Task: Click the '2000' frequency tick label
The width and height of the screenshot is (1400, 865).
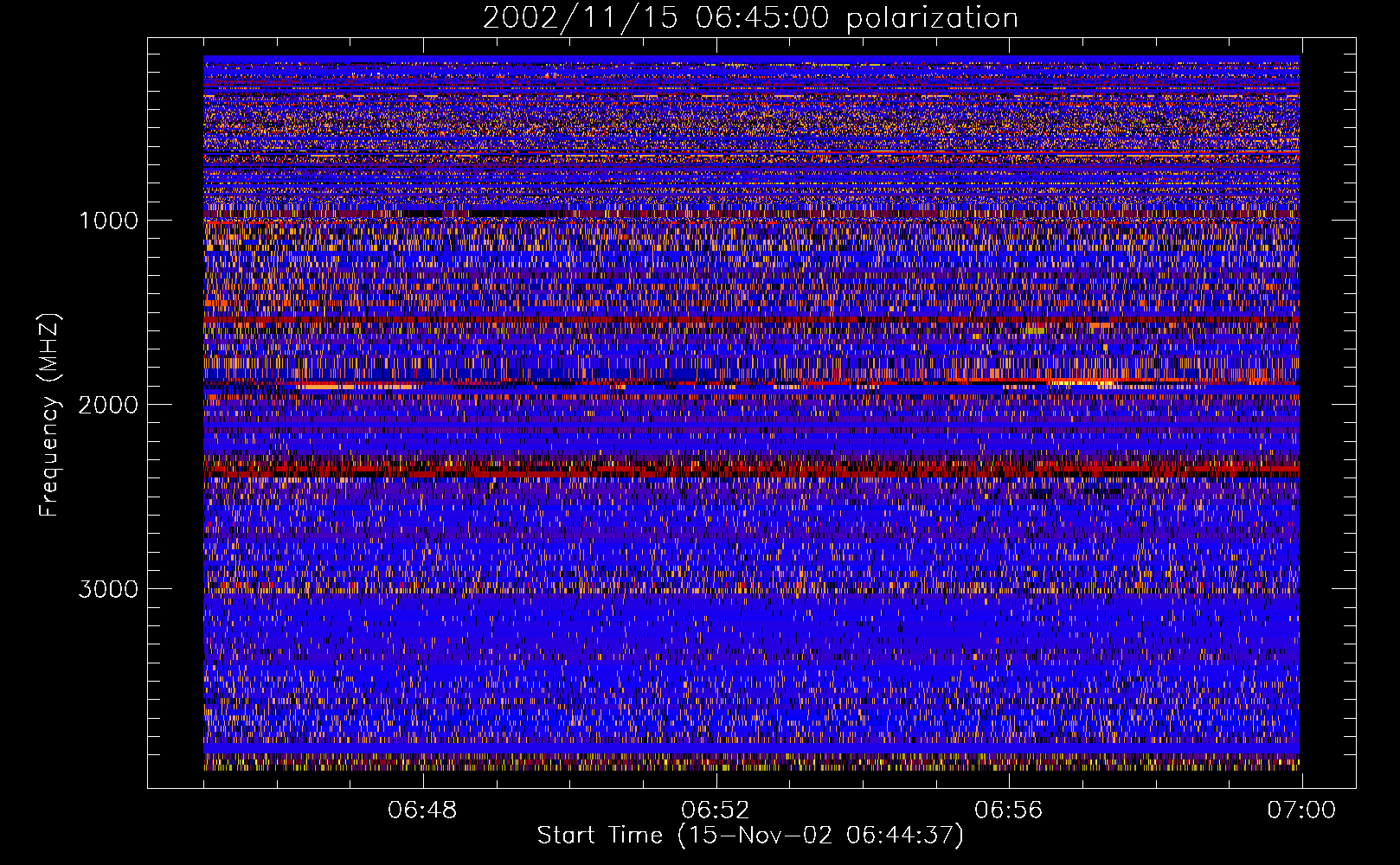Action: [x=108, y=405]
